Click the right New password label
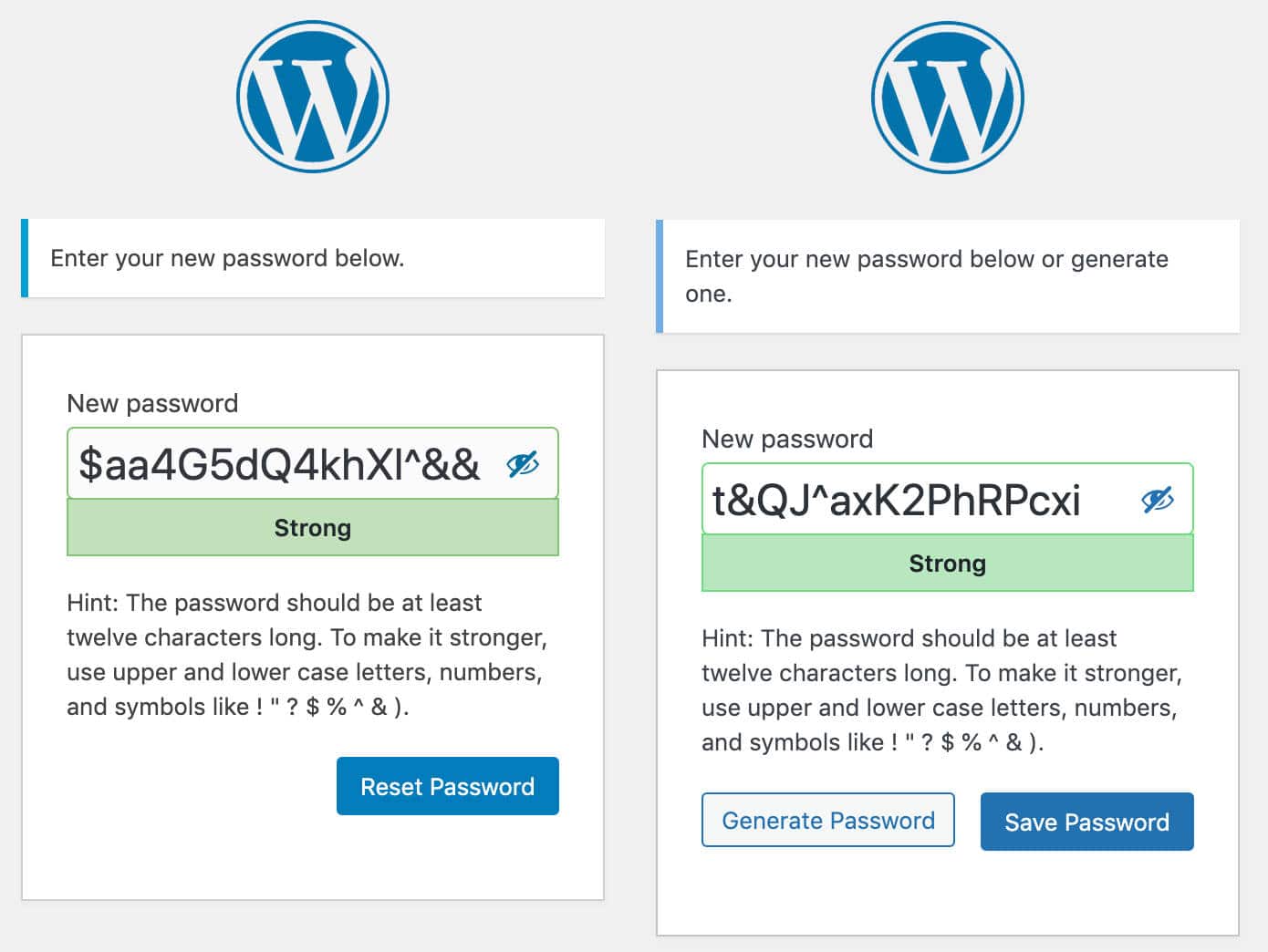Viewport: 1268px width, 952px height. click(x=786, y=439)
